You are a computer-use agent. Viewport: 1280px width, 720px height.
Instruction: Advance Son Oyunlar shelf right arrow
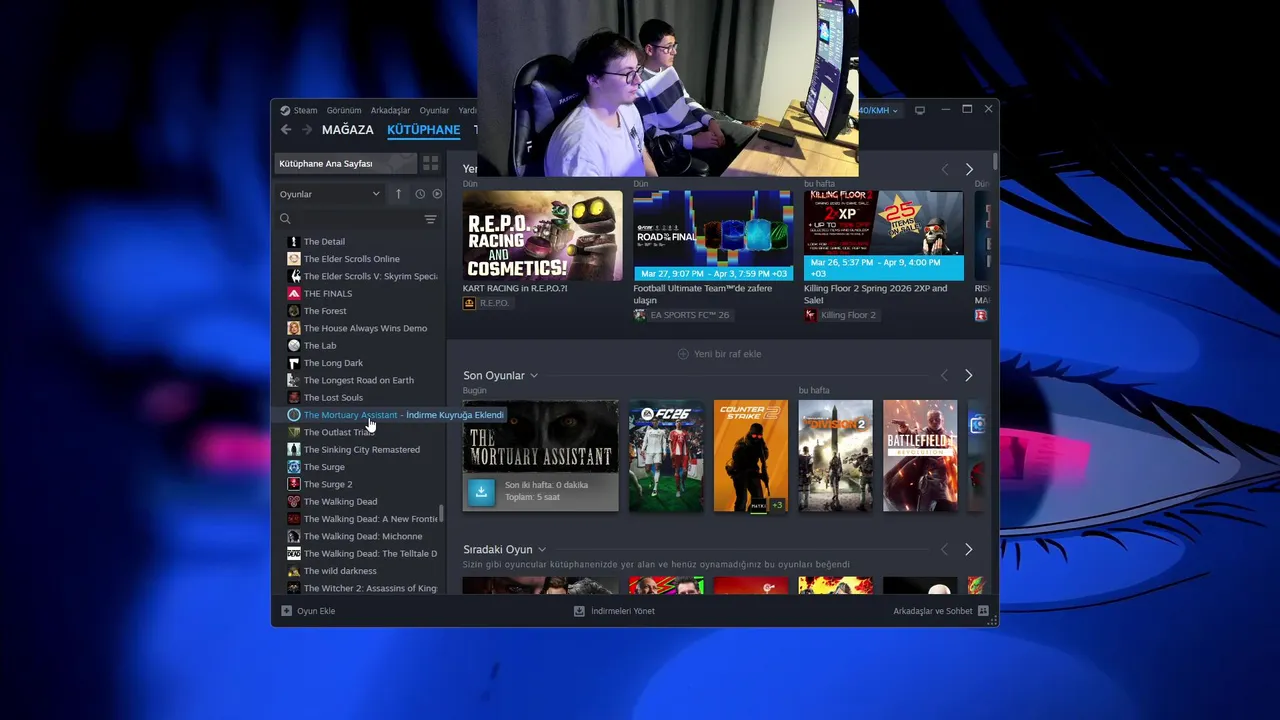(x=968, y=376)
